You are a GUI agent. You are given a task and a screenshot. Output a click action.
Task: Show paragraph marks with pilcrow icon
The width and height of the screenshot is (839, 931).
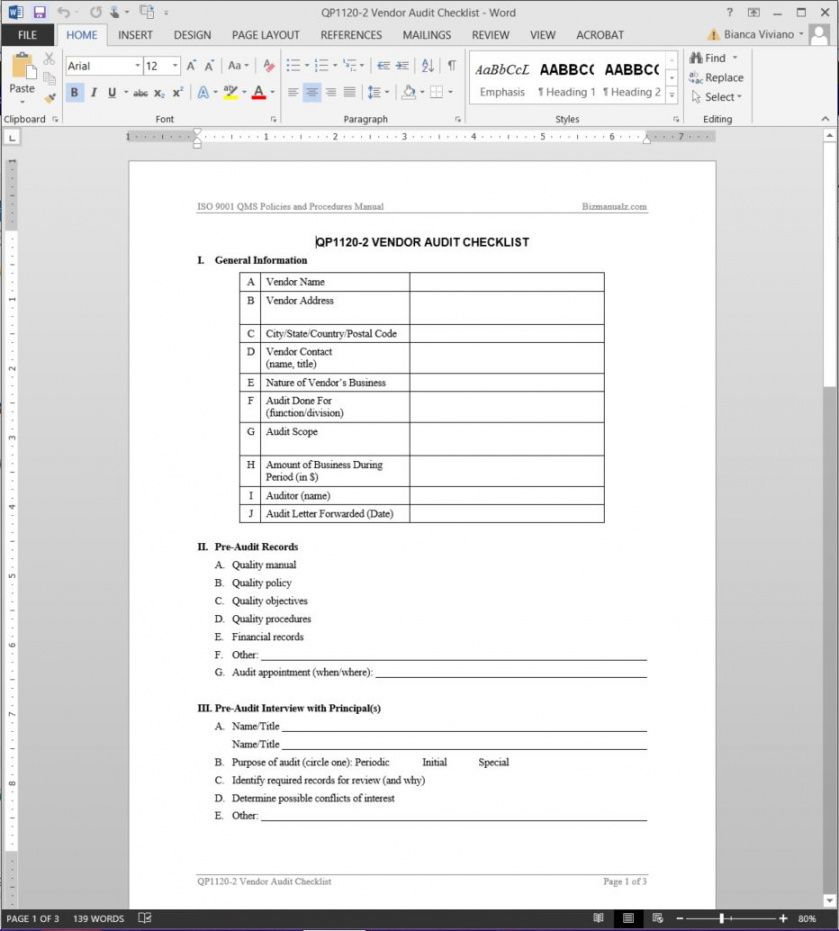(451, 66)
